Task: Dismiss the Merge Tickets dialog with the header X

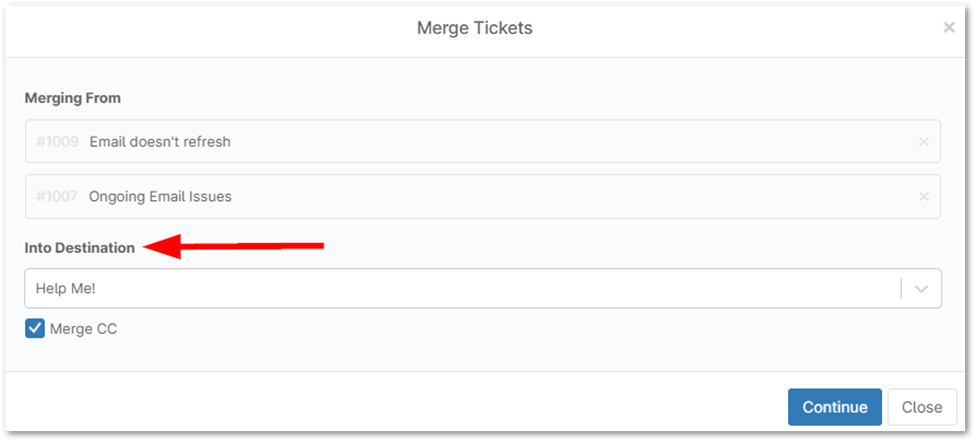Action: click(x=949, y=28)
